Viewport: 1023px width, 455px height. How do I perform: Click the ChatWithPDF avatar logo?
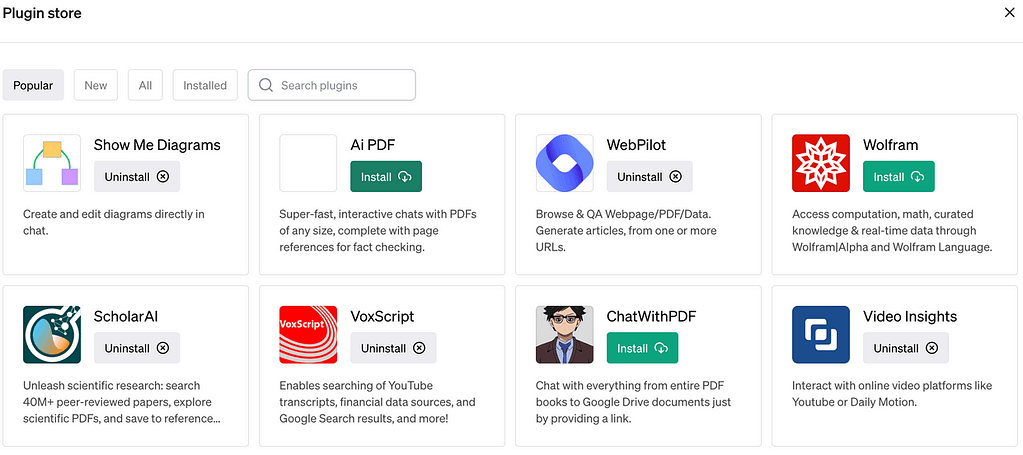(x=564, y=334)
